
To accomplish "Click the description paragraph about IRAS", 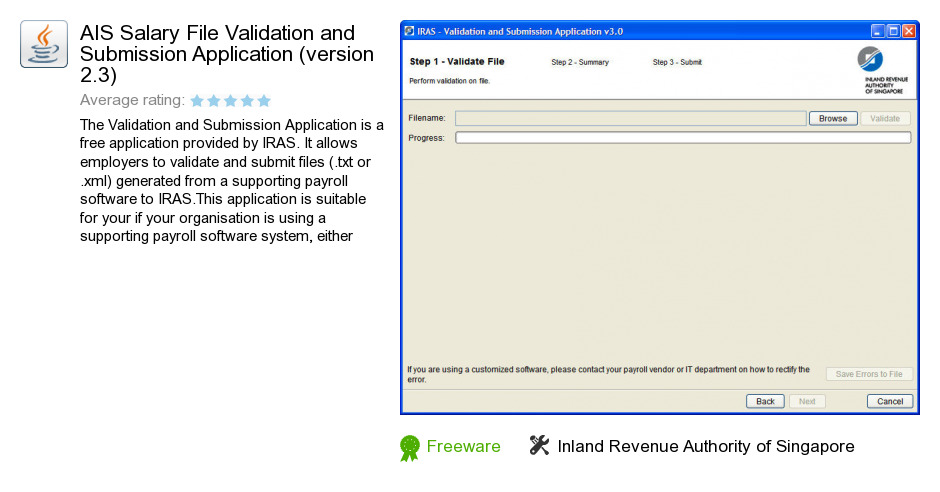I will pyautogui.click(x=231, y=180).
